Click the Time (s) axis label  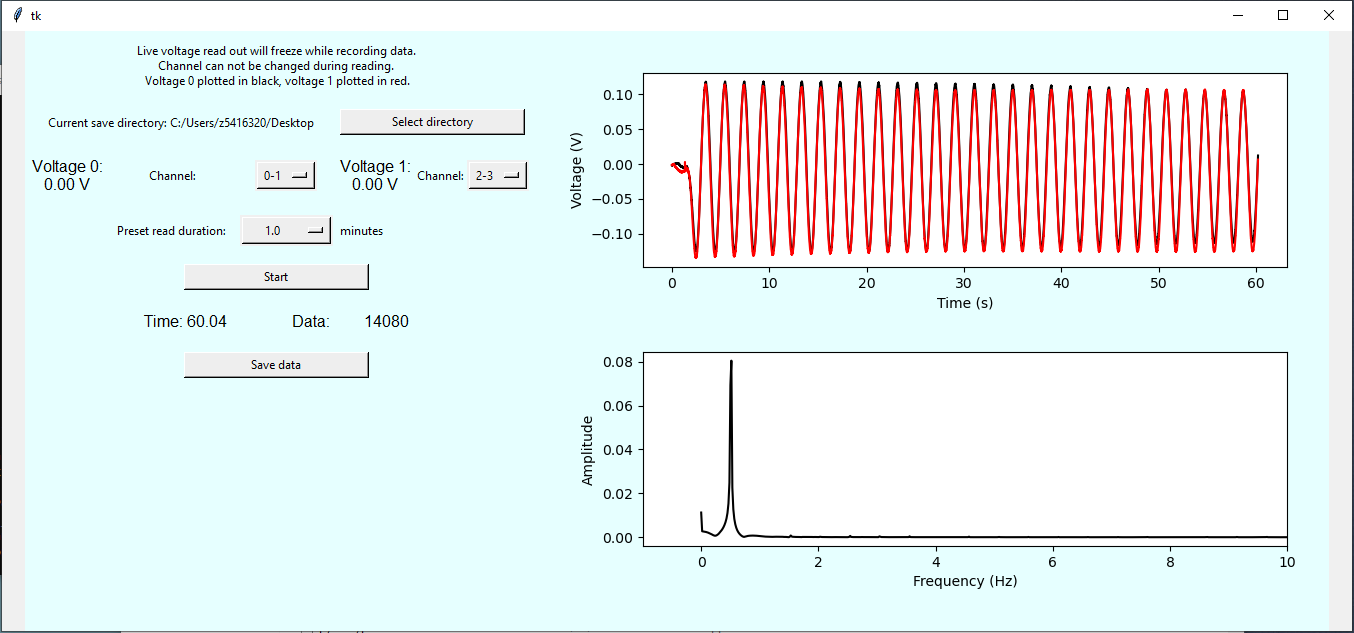pyautogui.click(x=965, y=302)
